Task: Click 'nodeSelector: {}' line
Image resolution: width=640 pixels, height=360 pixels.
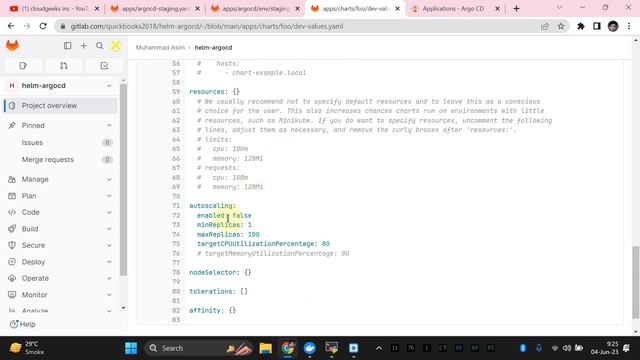Action: tap(220, 272)
